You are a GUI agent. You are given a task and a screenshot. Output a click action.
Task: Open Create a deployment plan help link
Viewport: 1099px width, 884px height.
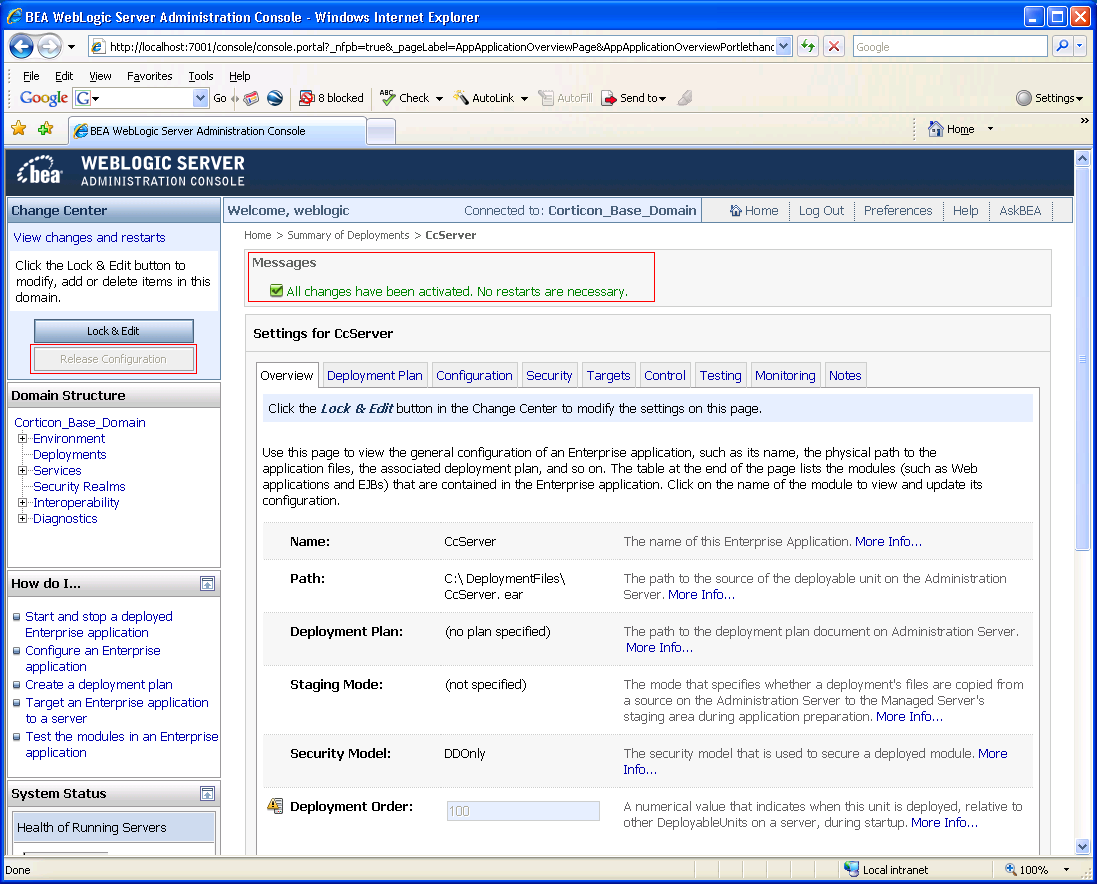click(x=99, y=684)
